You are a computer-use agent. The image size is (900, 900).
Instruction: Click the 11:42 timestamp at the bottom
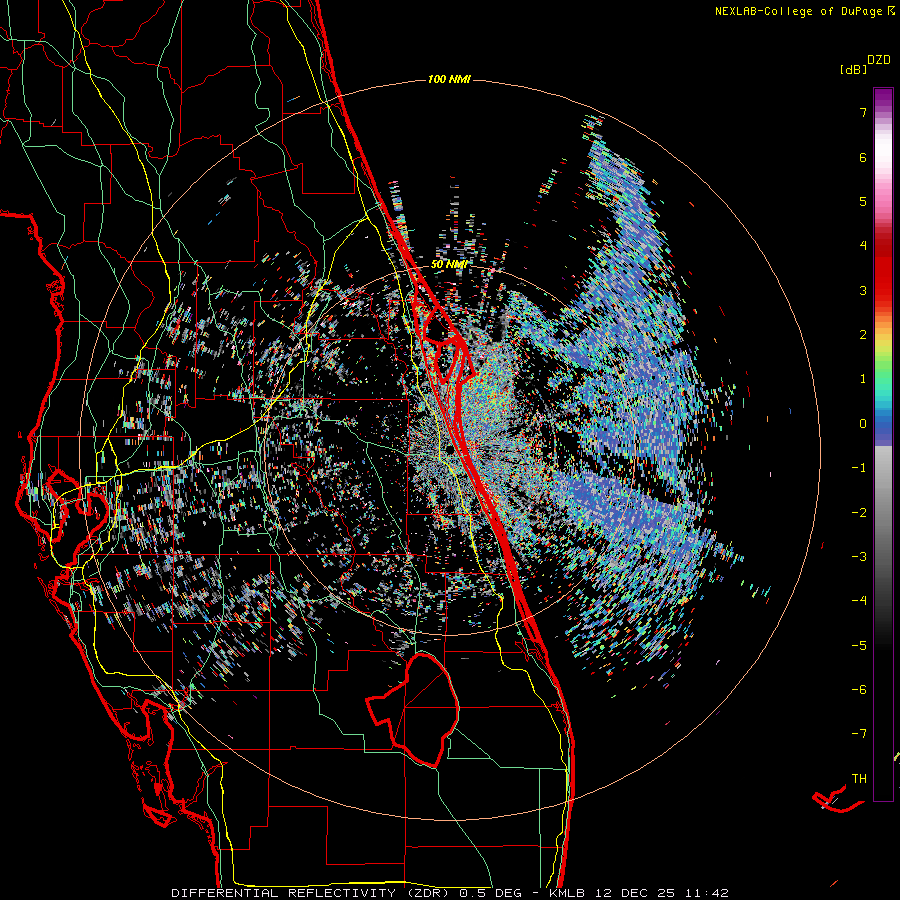pyautogui.click(x=709, y=893)
